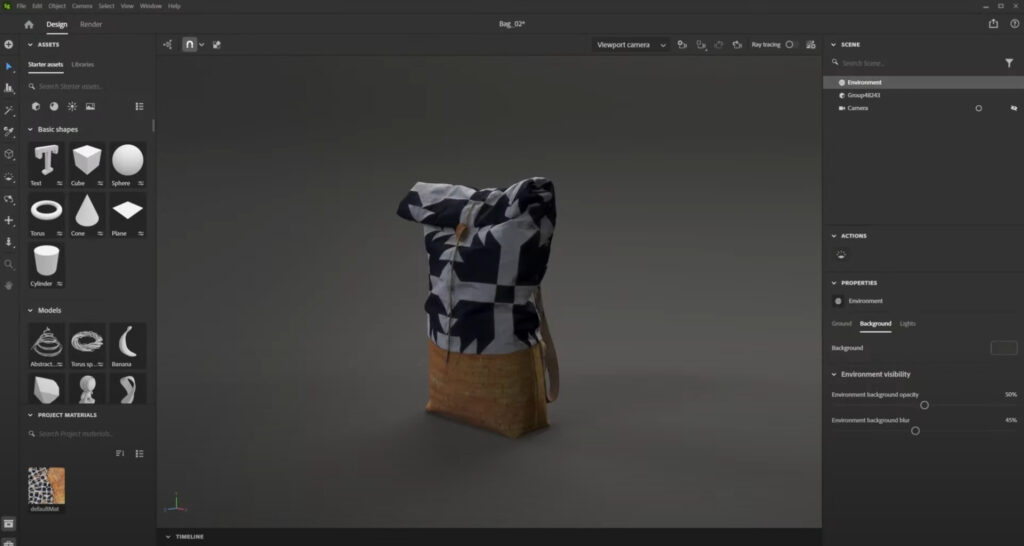
Task: Click the render settings icon beside Ray tracing
Action: point(810,44)
